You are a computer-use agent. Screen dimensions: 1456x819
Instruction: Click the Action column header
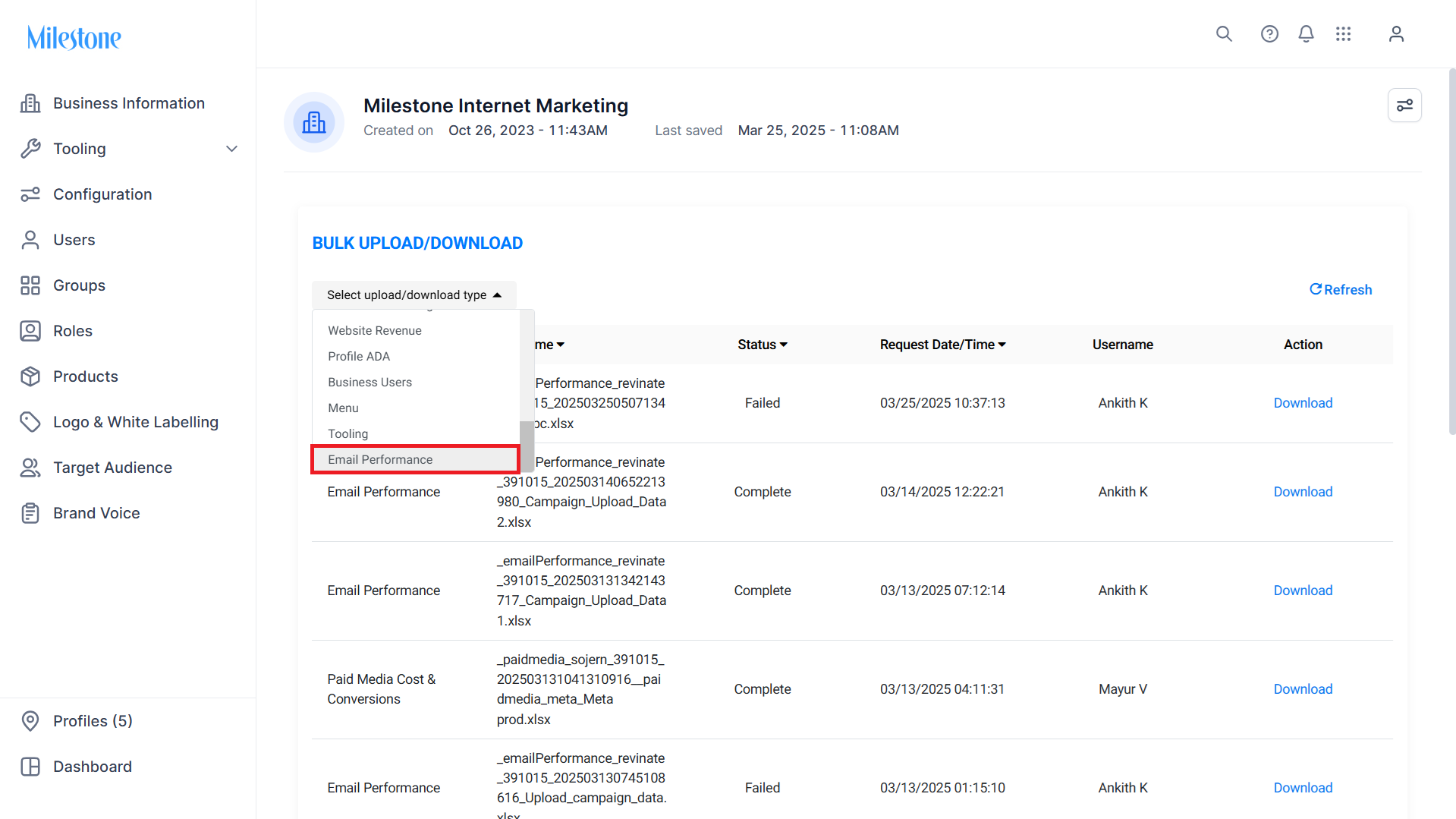(1303, 345)
